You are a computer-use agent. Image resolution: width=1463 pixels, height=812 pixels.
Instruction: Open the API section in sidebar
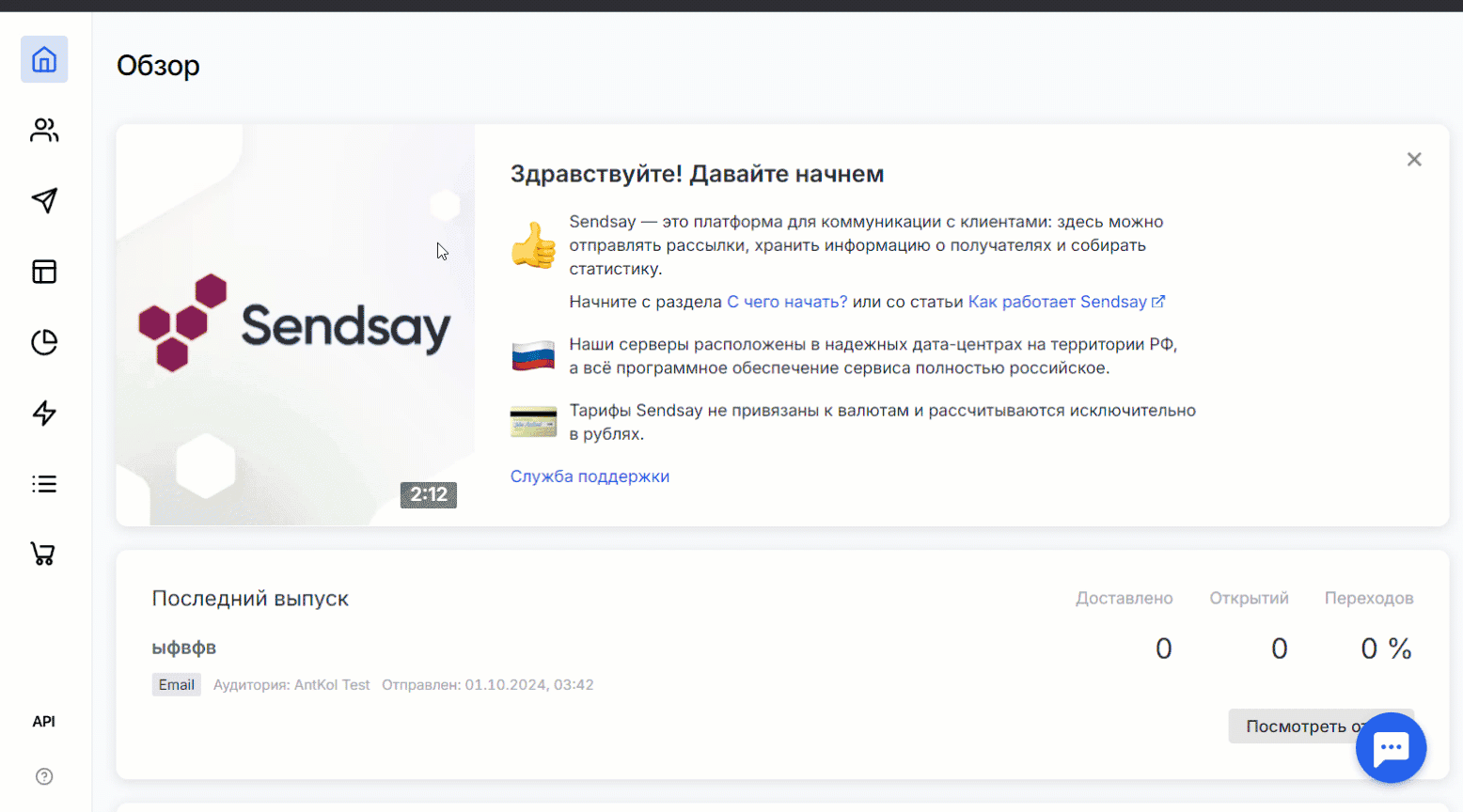44,722
